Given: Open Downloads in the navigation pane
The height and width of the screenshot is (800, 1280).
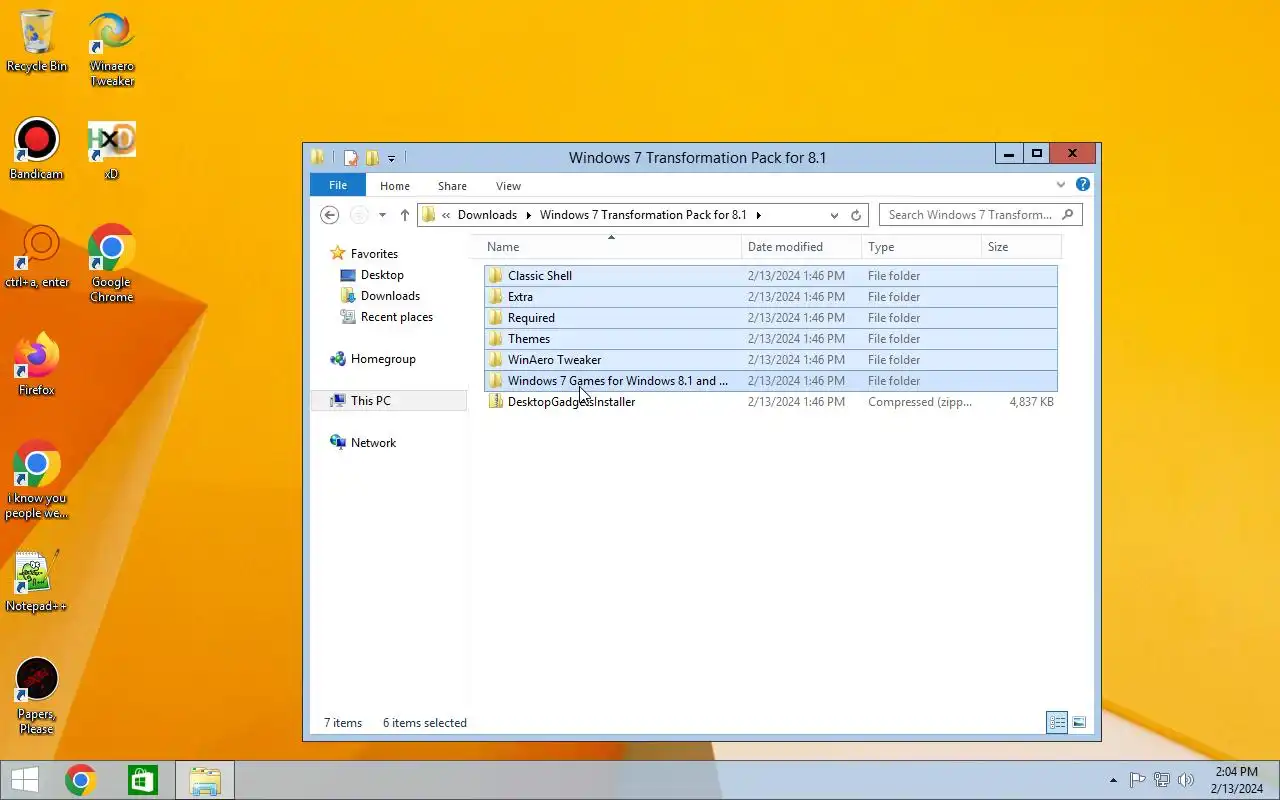Looking at the screenshot, I should coord(390,296).
